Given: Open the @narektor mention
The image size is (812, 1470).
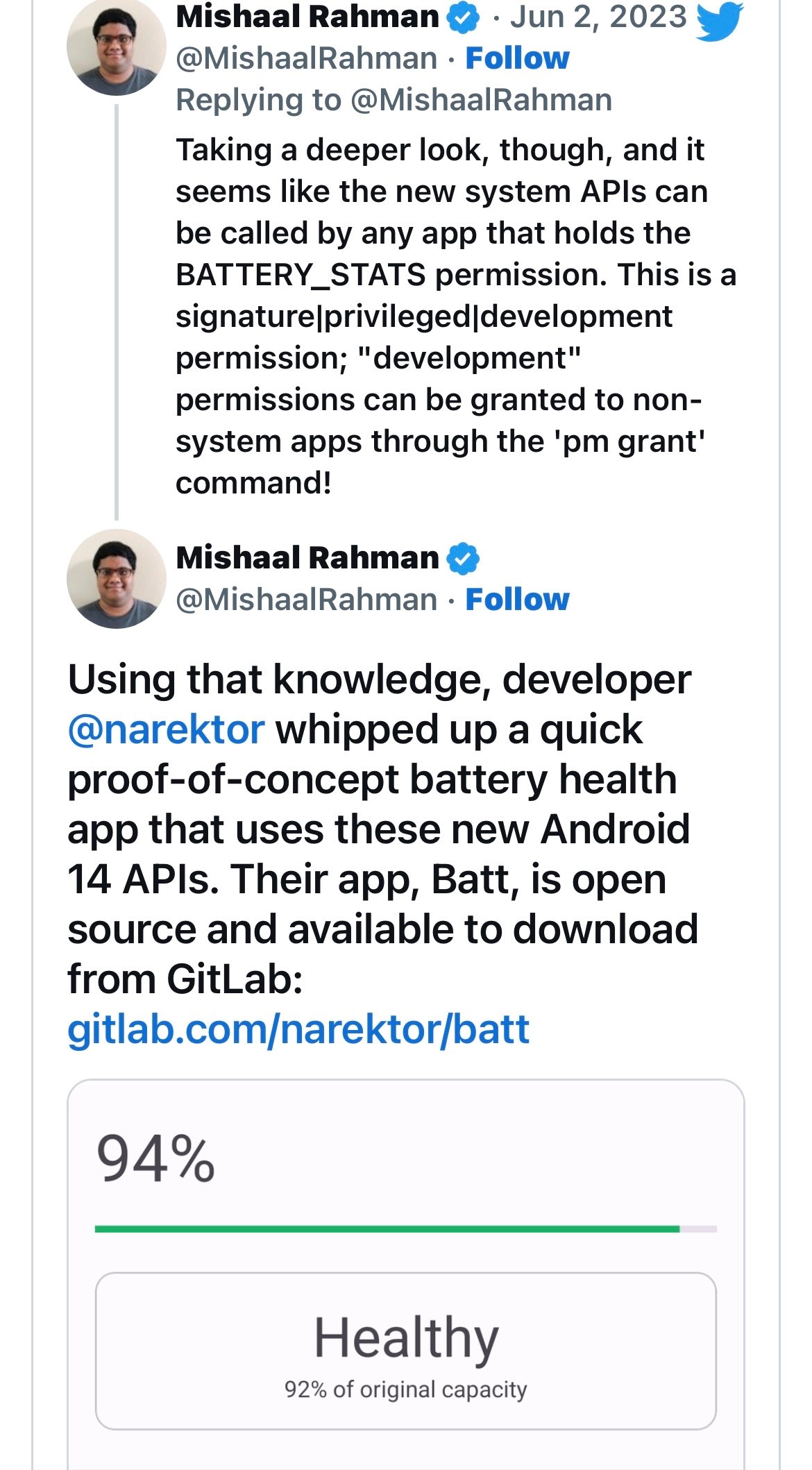Looking at the screenshot, I should coord(166,729).
